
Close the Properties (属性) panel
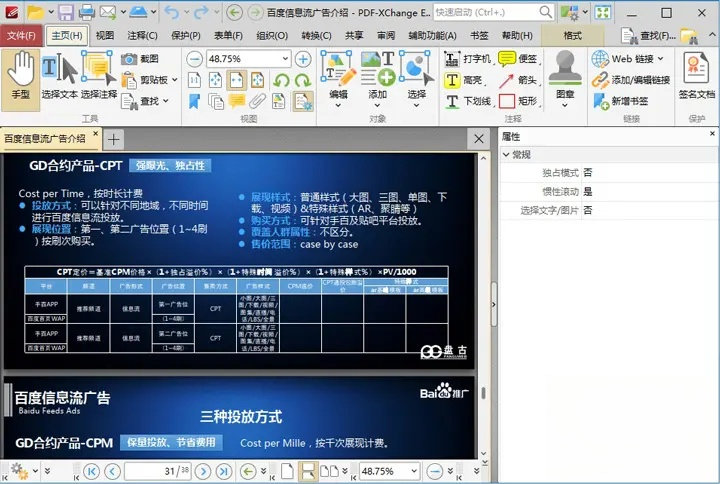712,134
